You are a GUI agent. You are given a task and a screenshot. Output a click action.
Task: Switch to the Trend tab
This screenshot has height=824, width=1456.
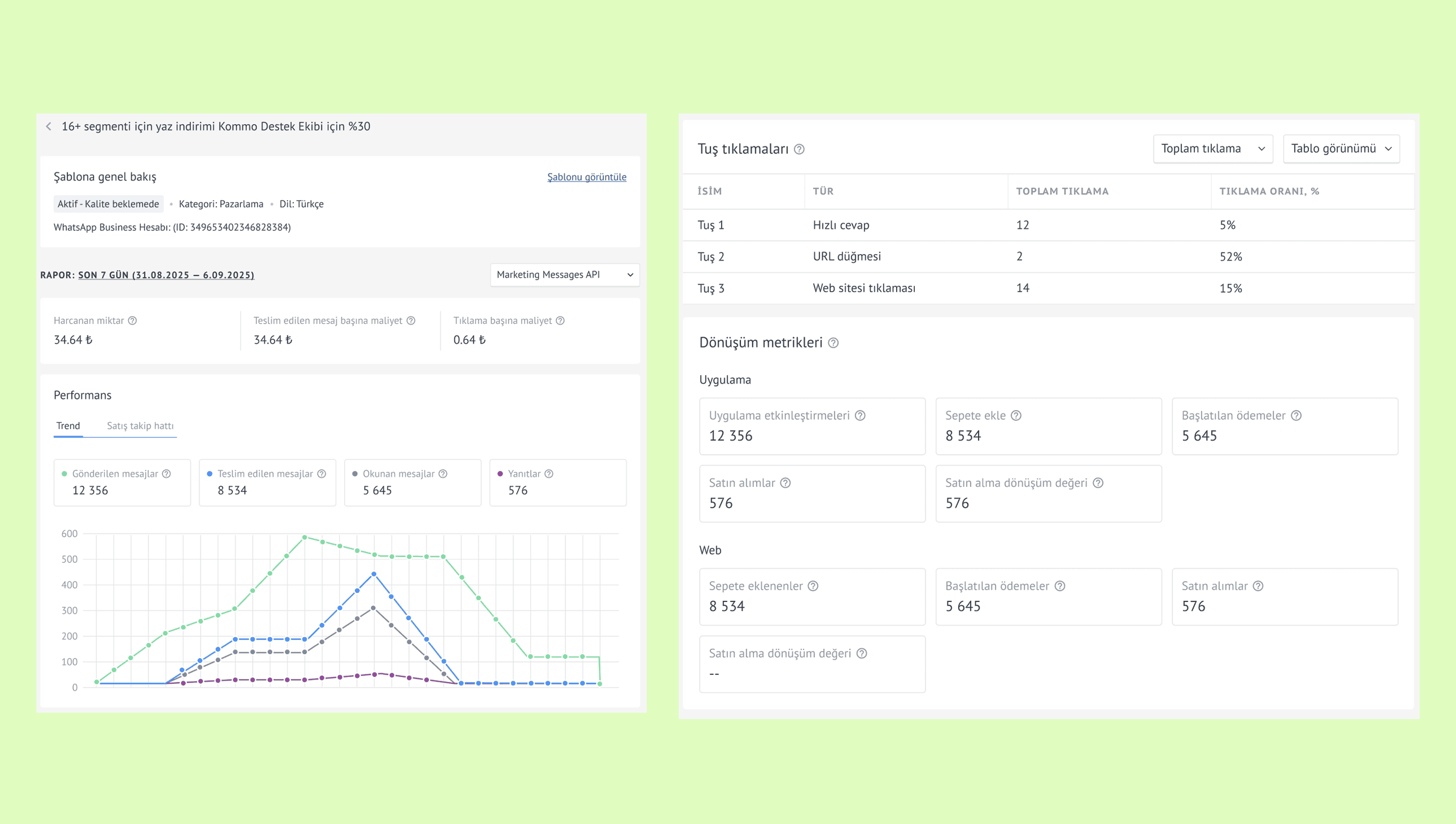point(68,426)
